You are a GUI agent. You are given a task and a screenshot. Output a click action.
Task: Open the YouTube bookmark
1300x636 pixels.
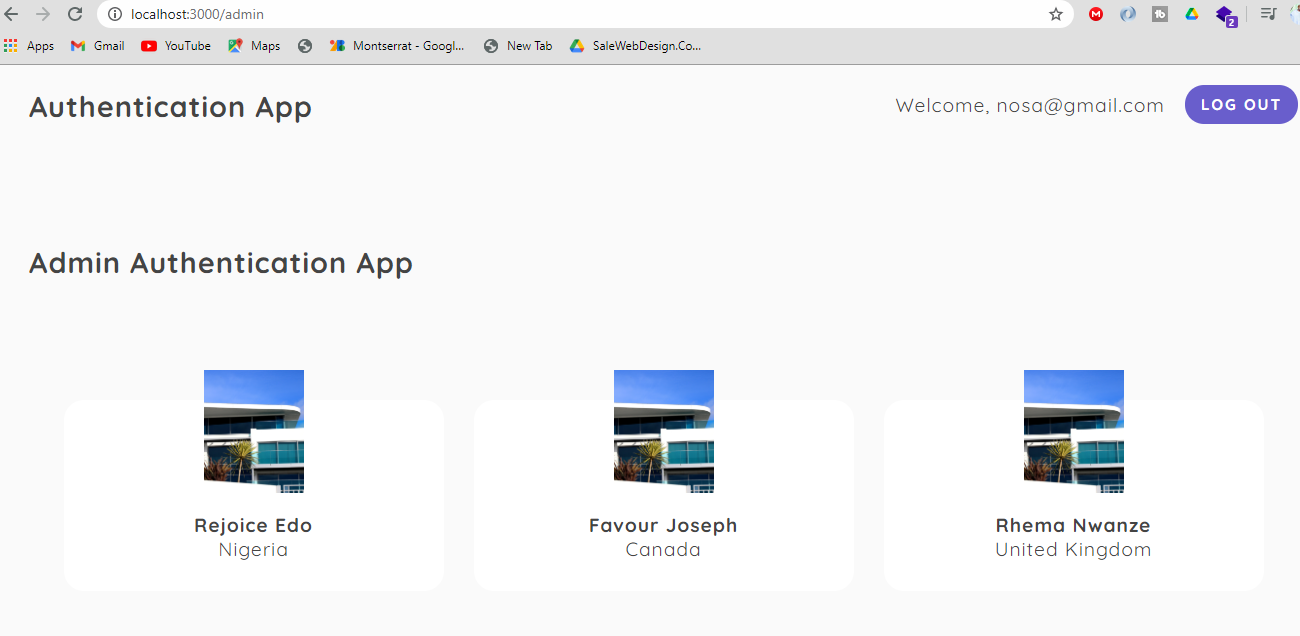click(x=176, y=46)
